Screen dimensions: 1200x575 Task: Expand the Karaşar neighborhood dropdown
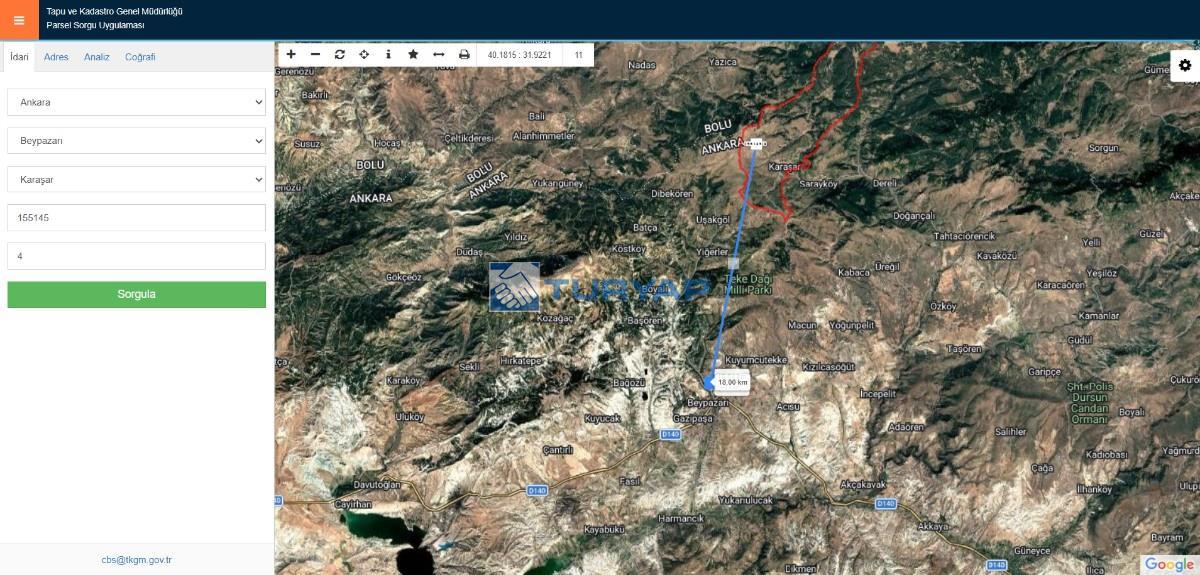coord(136,180)
